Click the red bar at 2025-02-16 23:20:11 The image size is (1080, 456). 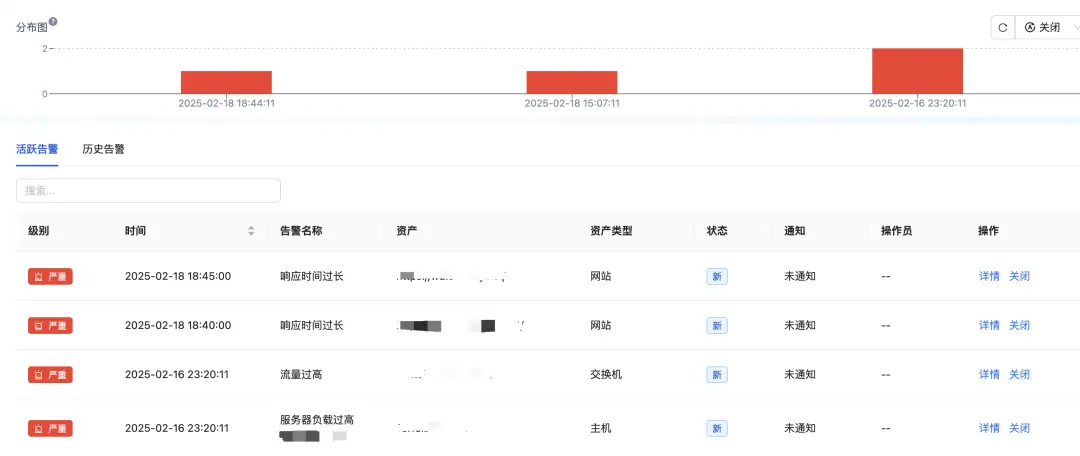click(917, 71)
